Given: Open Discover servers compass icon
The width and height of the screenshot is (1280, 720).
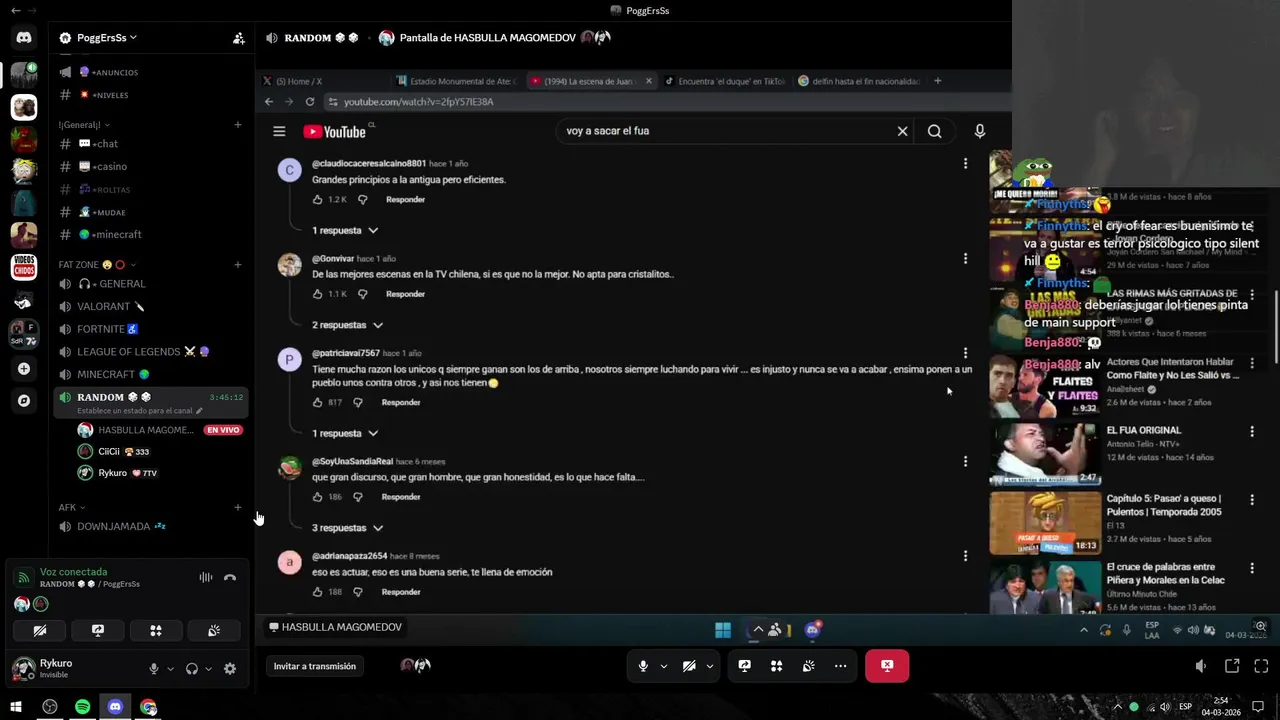Looking at the screenshot, I should click(24, 401).
